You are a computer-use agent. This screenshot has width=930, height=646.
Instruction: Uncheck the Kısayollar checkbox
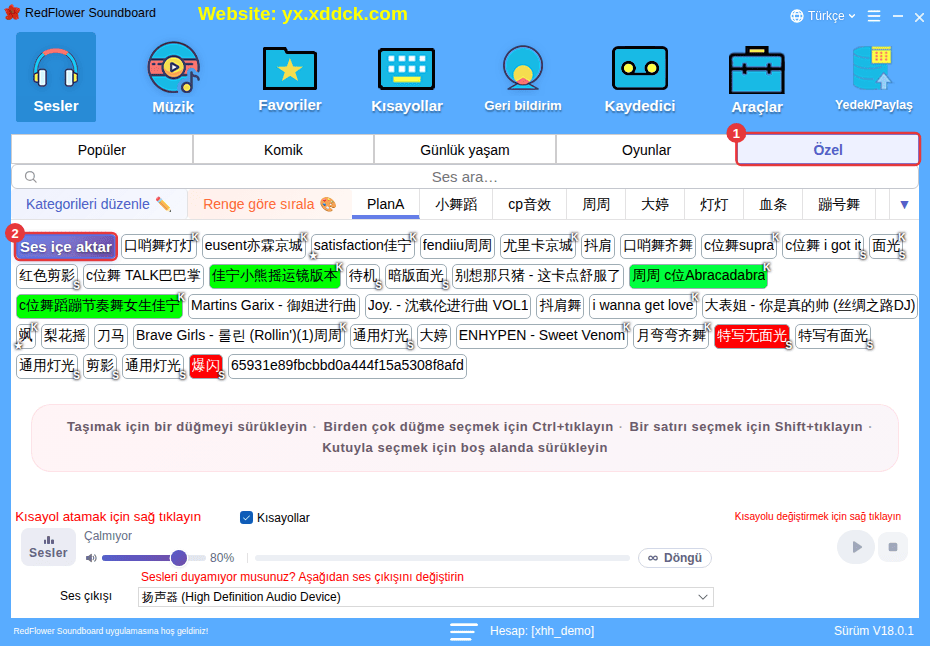(x=246, y=517)
